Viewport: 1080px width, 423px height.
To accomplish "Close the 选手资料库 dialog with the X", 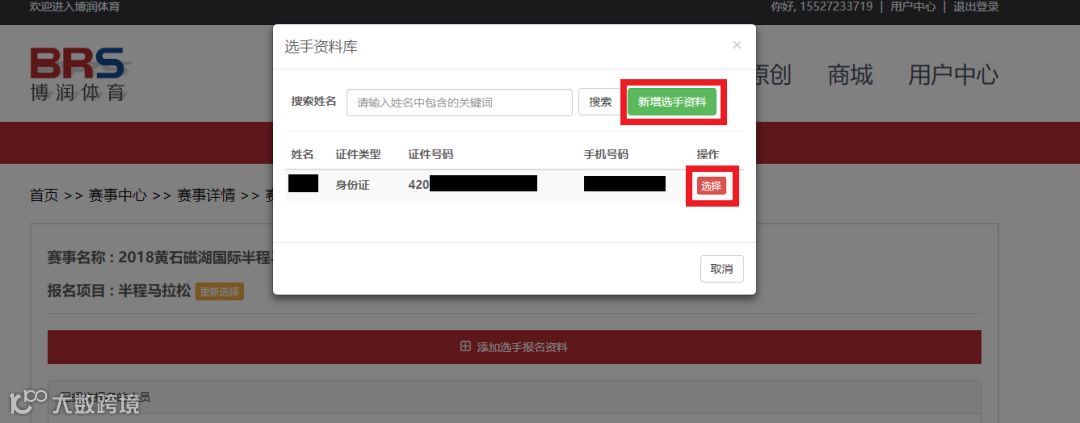I will tap(736, 45).
